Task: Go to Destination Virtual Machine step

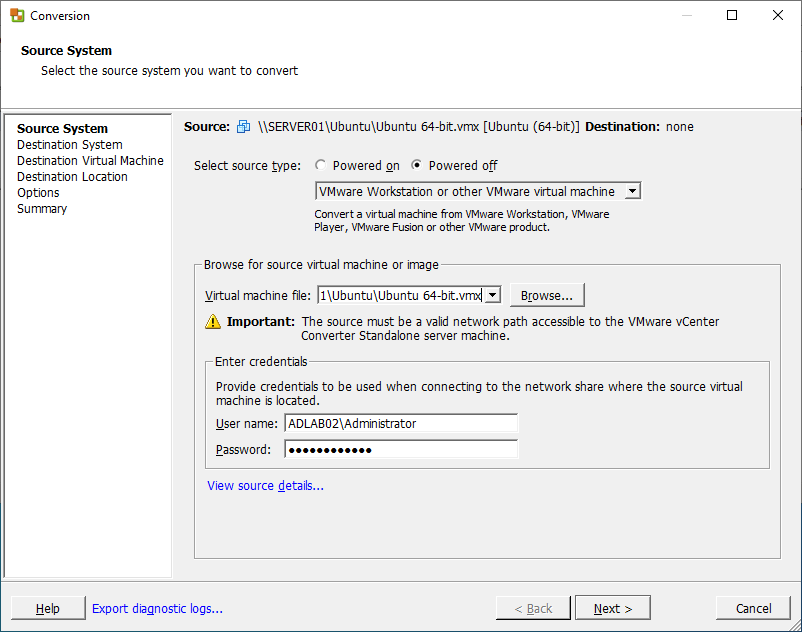Action: coord(90,161)
